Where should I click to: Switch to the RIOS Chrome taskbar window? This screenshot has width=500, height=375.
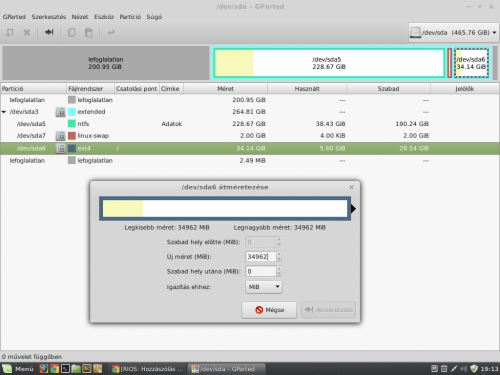(147, 369)
